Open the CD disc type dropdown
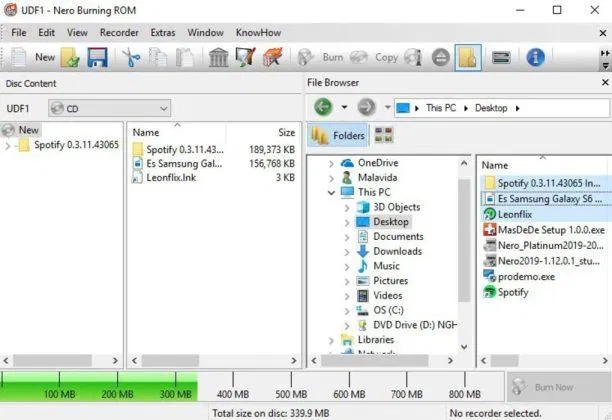The image size is (612, 420). pos(109,109)
